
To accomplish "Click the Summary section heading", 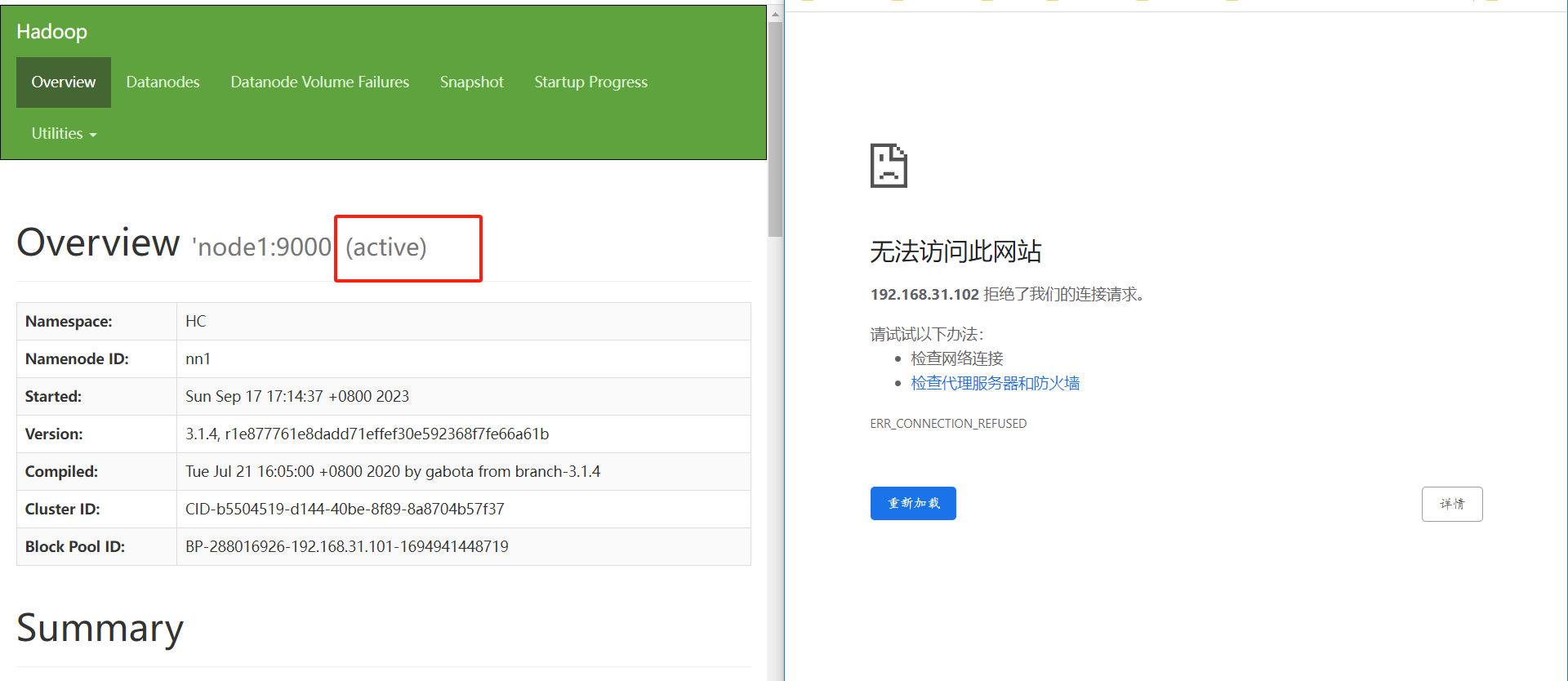I will [x=100, y=628].
